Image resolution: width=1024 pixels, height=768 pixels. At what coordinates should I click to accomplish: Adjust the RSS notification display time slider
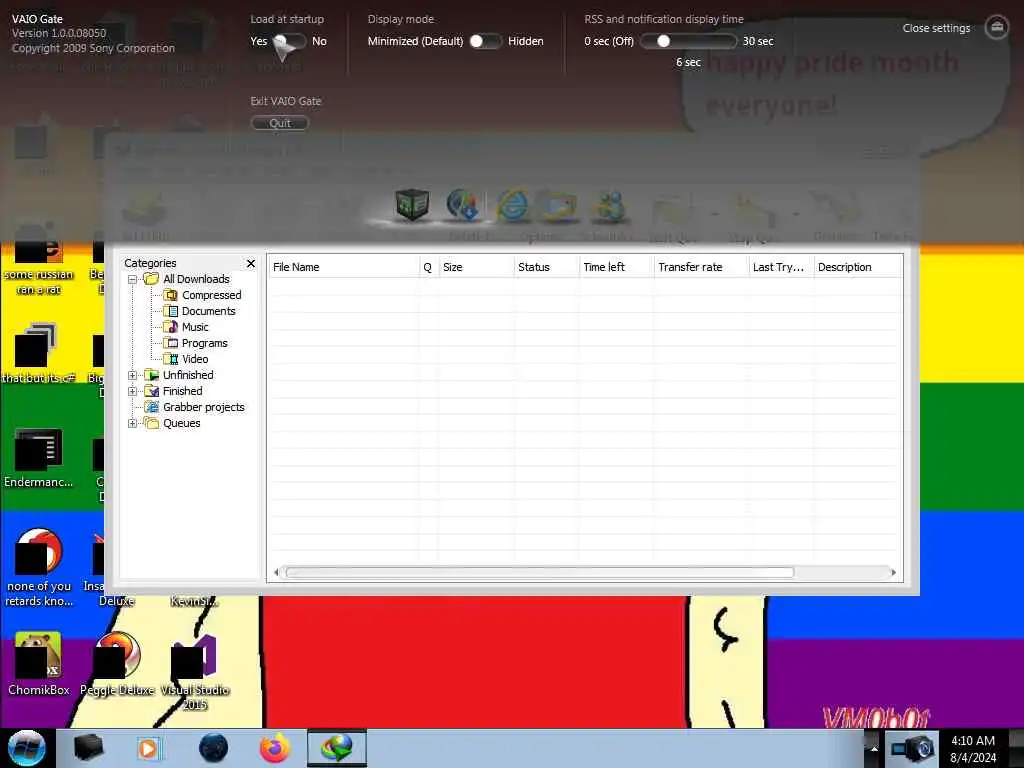[688, 41]
